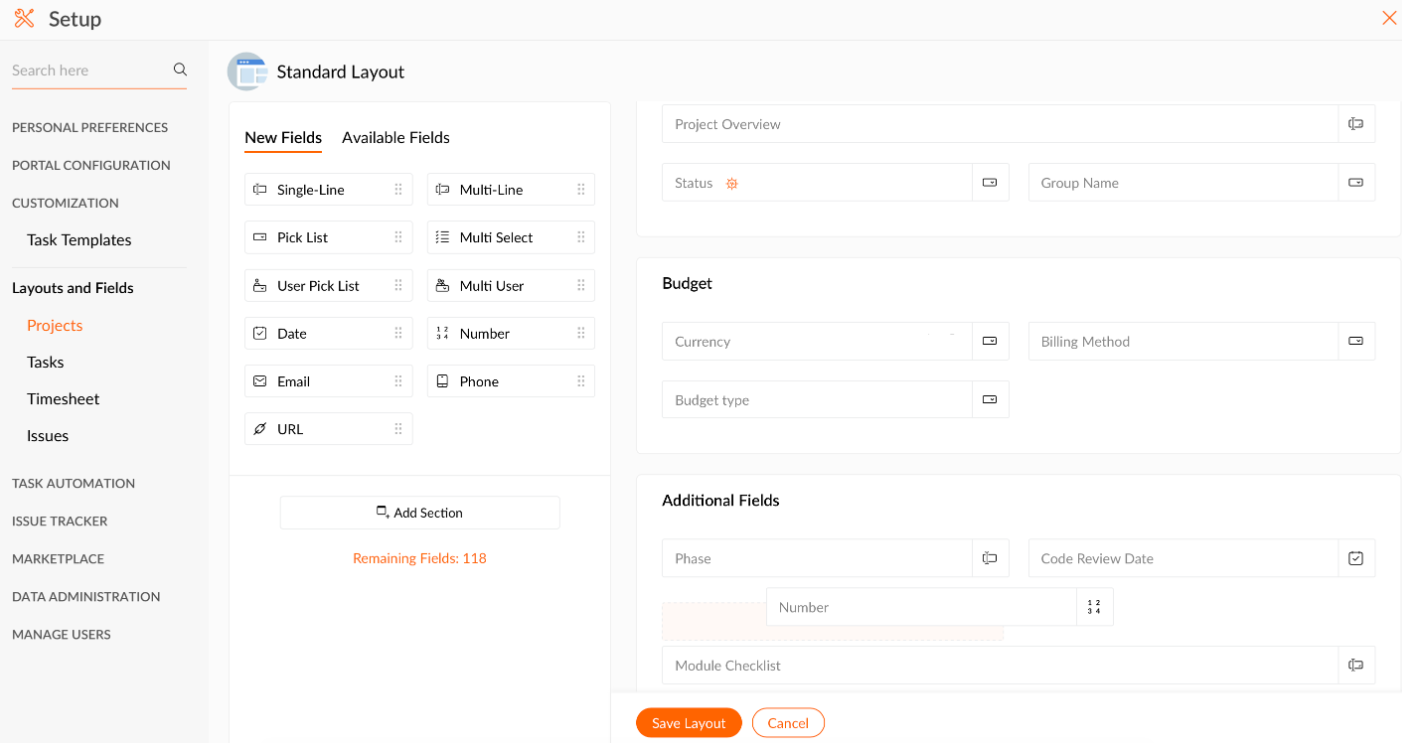Click drag handle of Multi Select field
This screenshot has width=1402, height=743.
pos(581,237)
